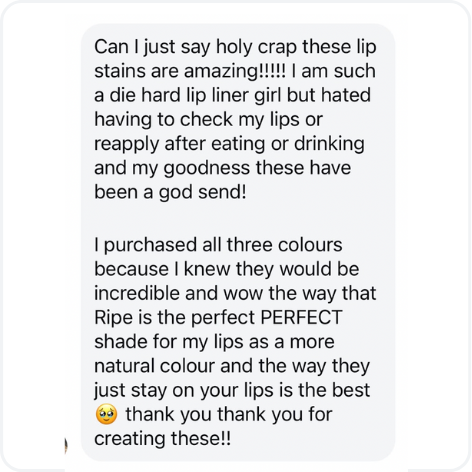Screen dimensions: 472x472
Task: Click the line "natural colour and the way they"
Action: (x=232, y=366)
